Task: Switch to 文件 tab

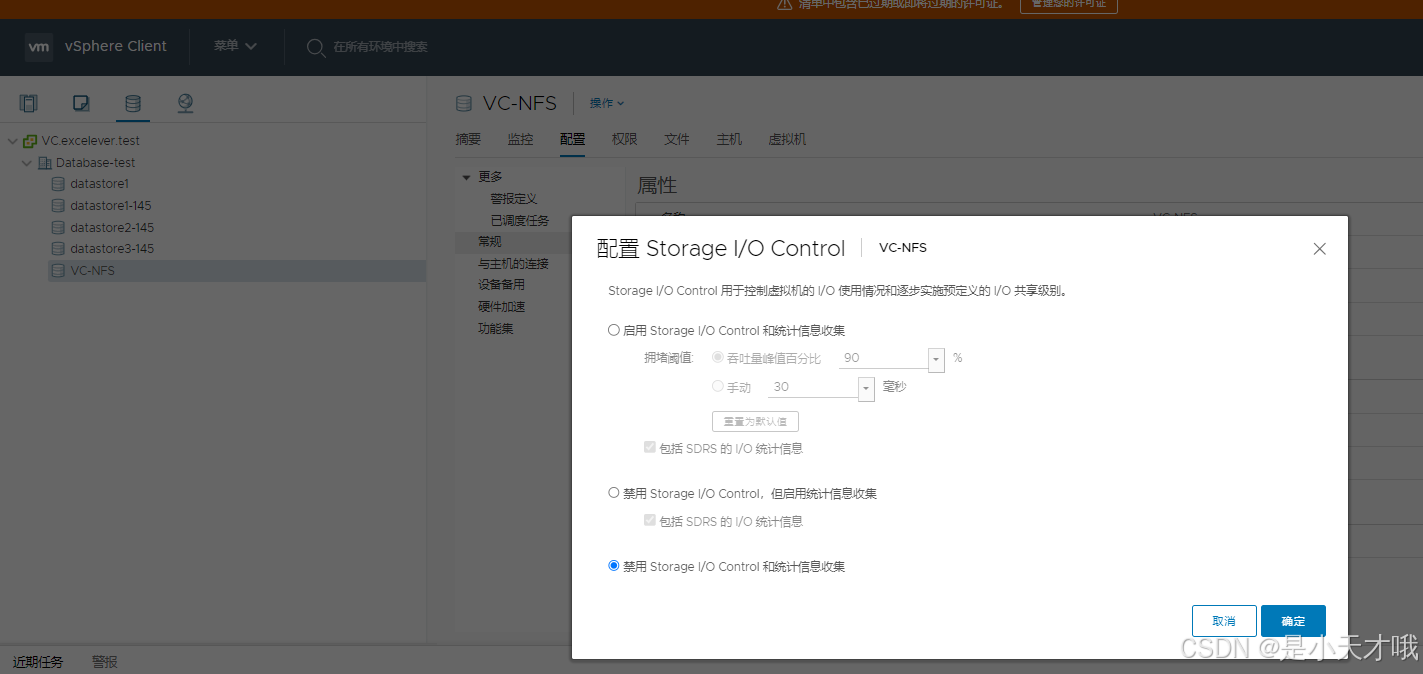Action: click(677, 140)
